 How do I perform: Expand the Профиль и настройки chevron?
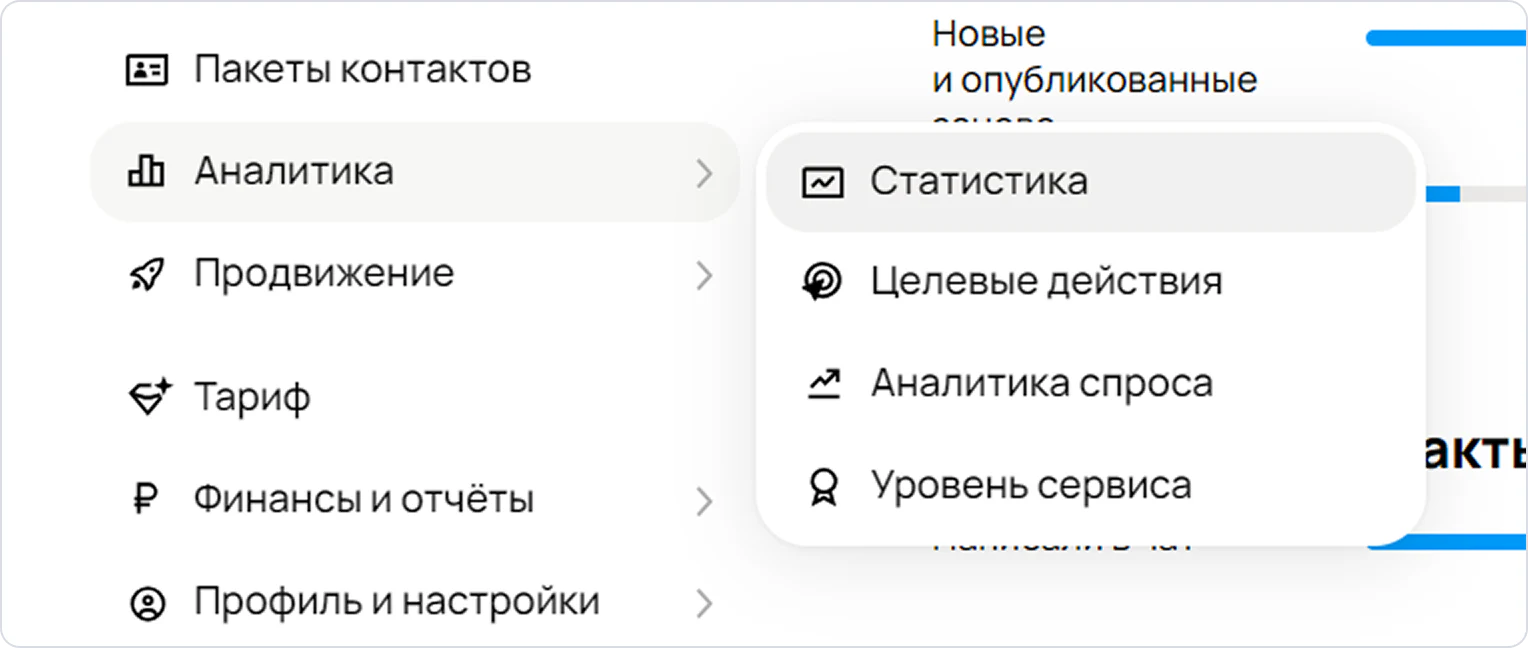(x=705, y=603)
